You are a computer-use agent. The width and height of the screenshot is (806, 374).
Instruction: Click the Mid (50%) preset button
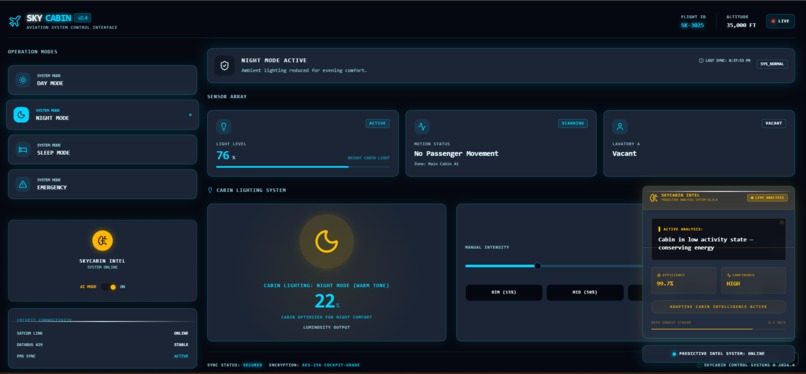[x=585, y=292]
